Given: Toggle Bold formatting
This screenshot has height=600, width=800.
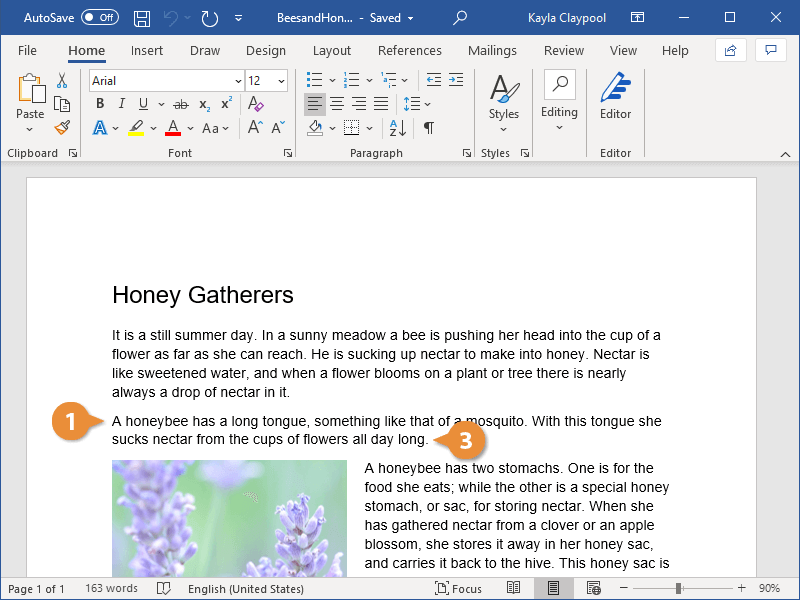Looking at the screenshot, I should pyautogui.click(x=99, y=104).
